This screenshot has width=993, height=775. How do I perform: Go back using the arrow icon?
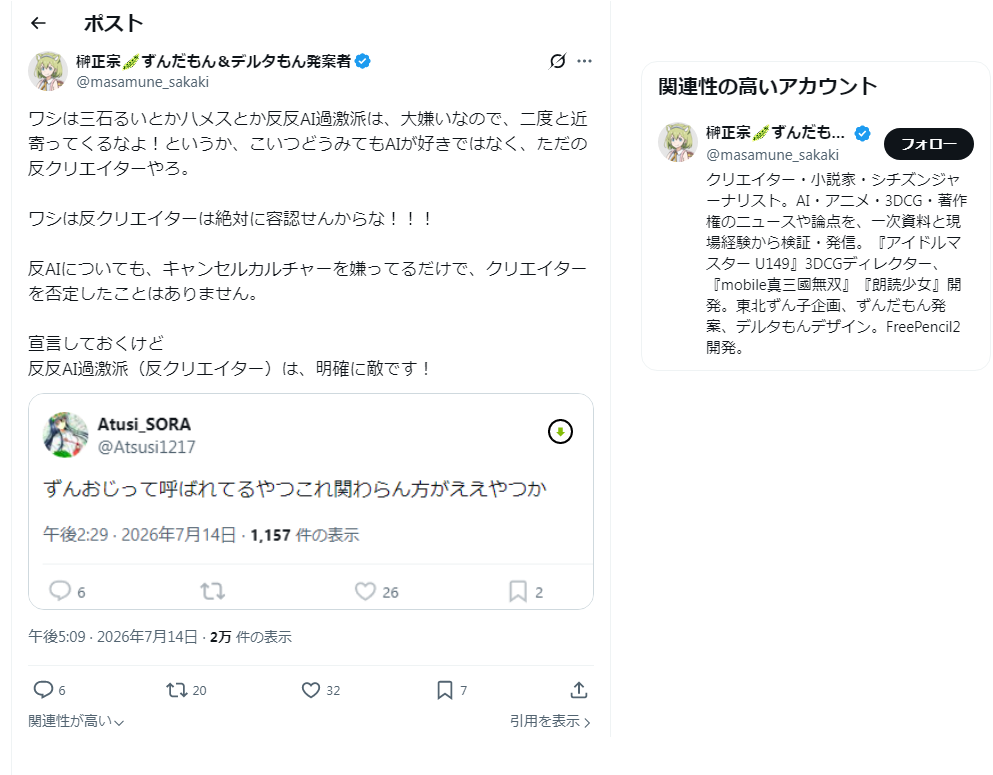39,23
